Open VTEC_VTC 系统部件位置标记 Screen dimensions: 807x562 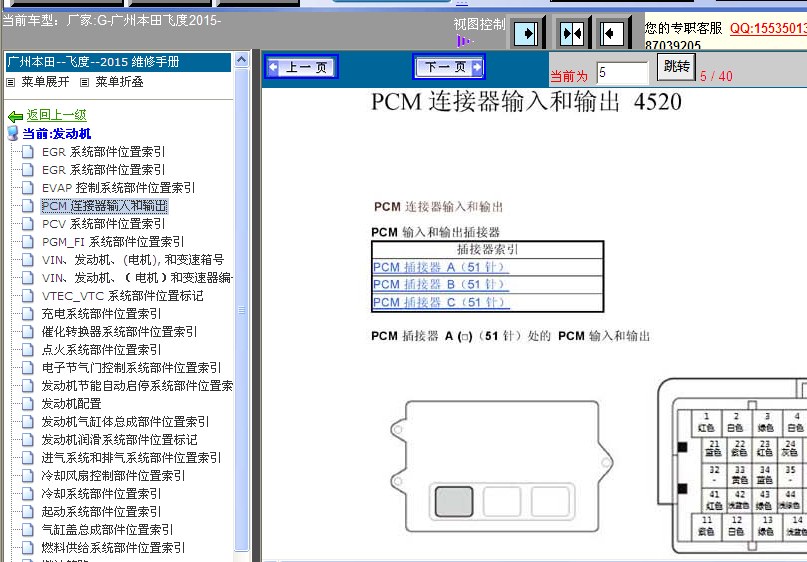coord(122,296)
